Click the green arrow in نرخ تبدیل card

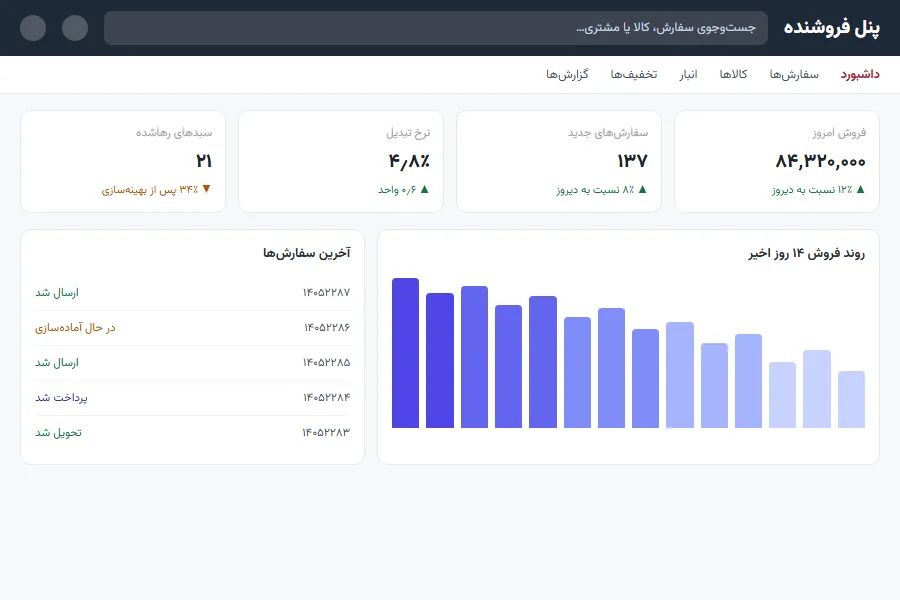pos(424,189)
